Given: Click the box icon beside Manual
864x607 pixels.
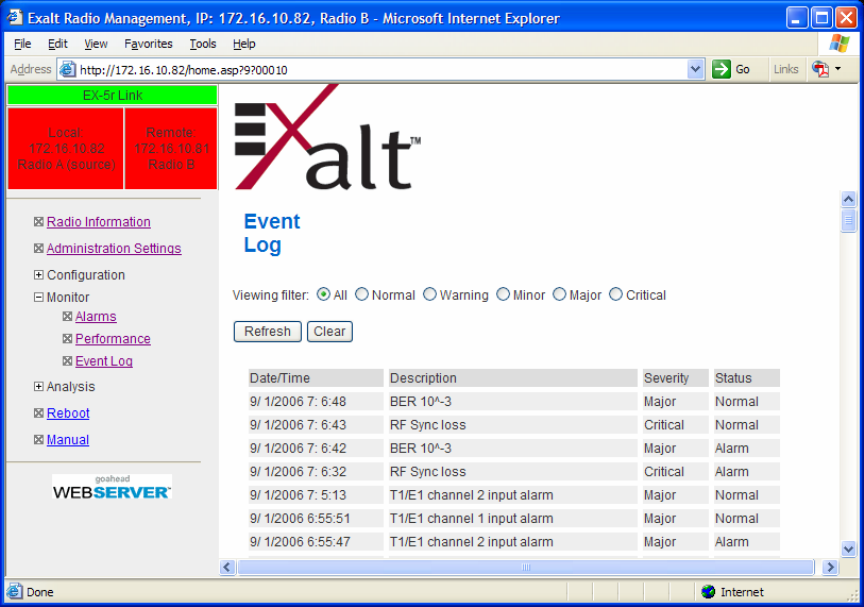Looking at the screenshot, I should pyautogui.click(x=39, y=439).
